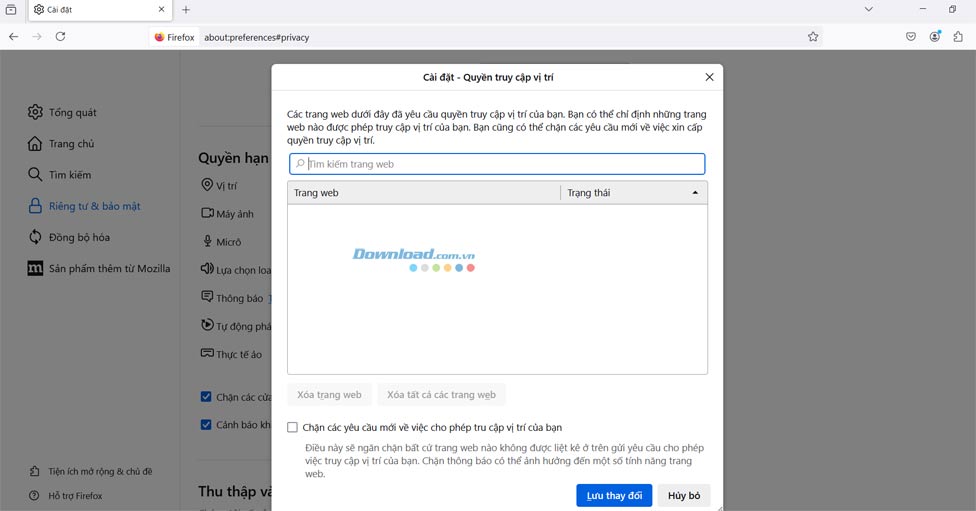Sort by Trạng thái column header
This screenshot has width=976, height=511.
(x=634, y=193)
